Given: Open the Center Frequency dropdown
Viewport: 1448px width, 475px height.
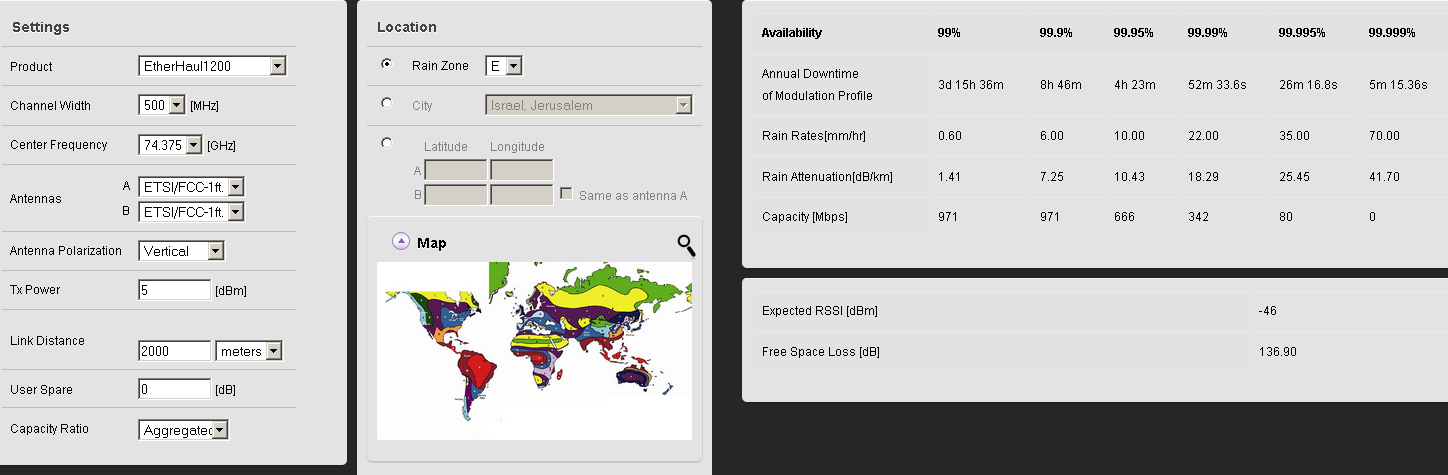Looking at the screenshot, I should tap(171, 145).
